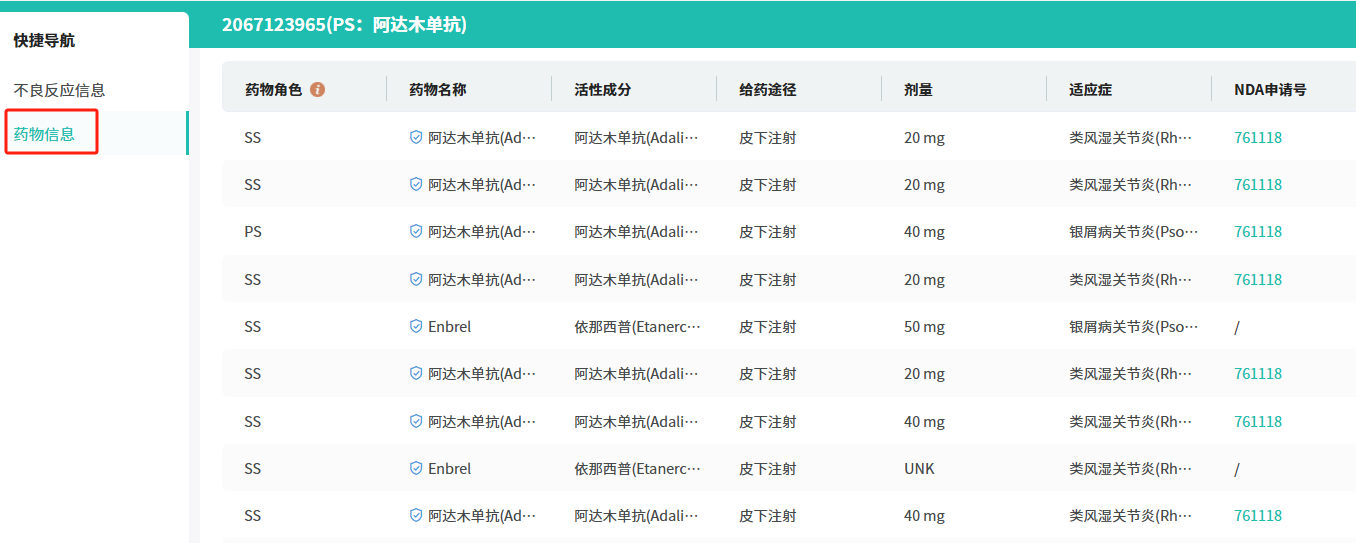Click shield icon beside Enbrel in UNK row
1356x543 pixels.
coord(416,468)
